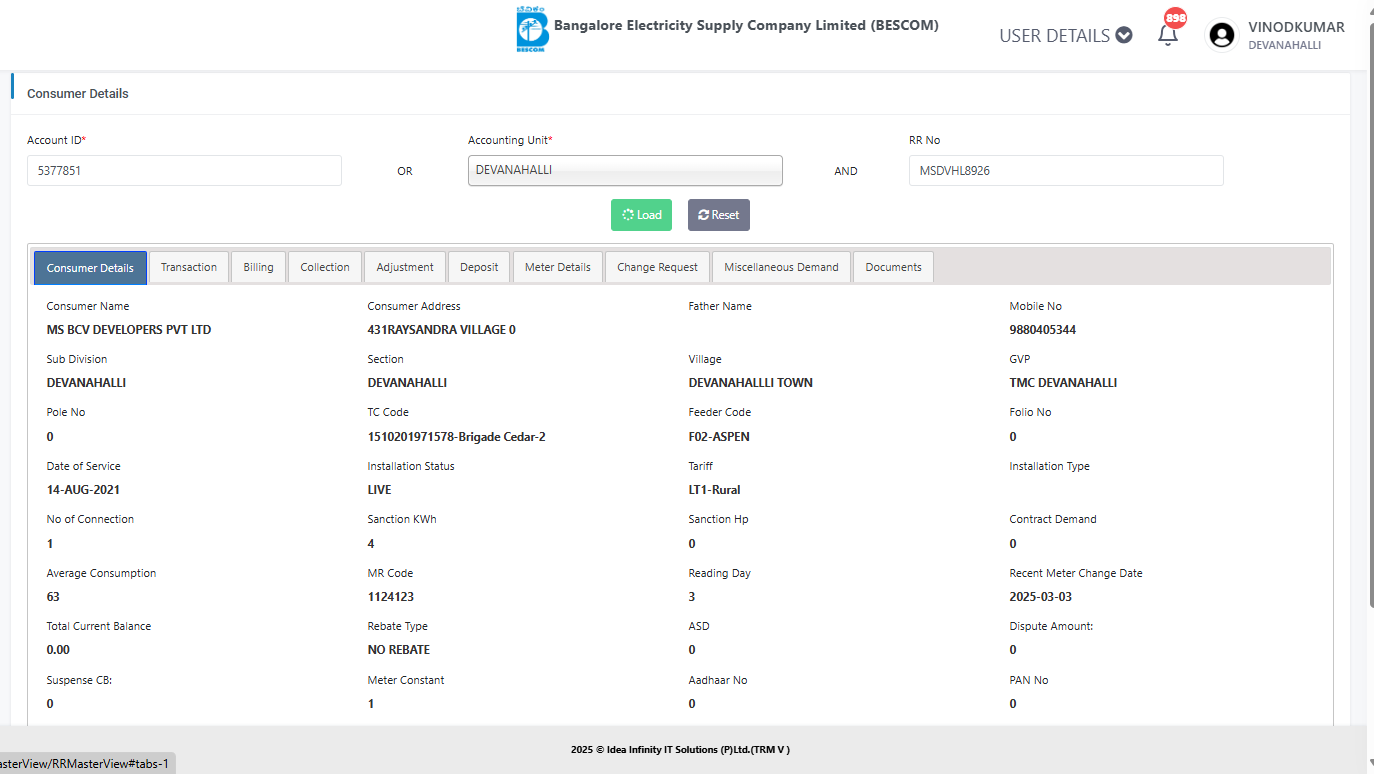Click TC Code 1510201971578-Brigade Cedar-2
The height and width of the screenshot is (774, 1374).
pos(457,437)
